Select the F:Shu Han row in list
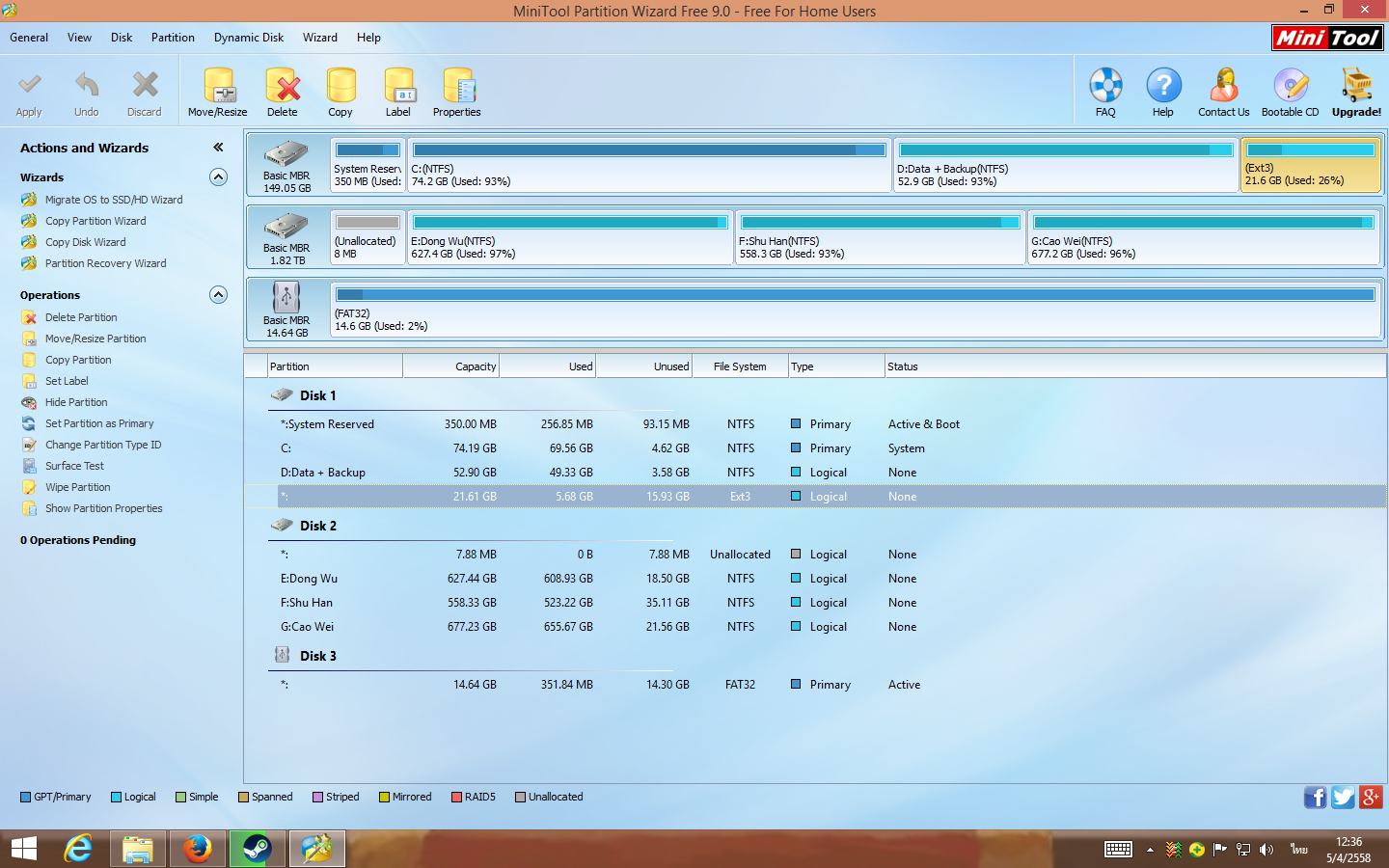Viewport: 1389px width, 868px height. (x=815, y=603)
